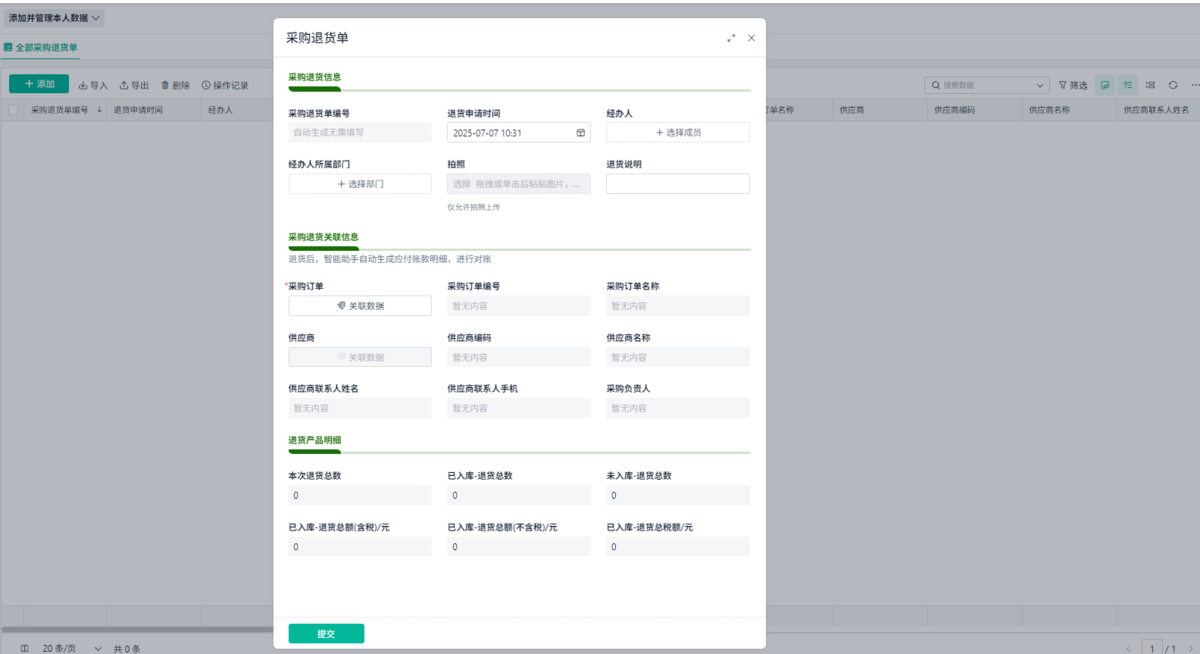Open the more options ellipsis menu
The height and width of the screenshot is (654, 1200).
1194,85
